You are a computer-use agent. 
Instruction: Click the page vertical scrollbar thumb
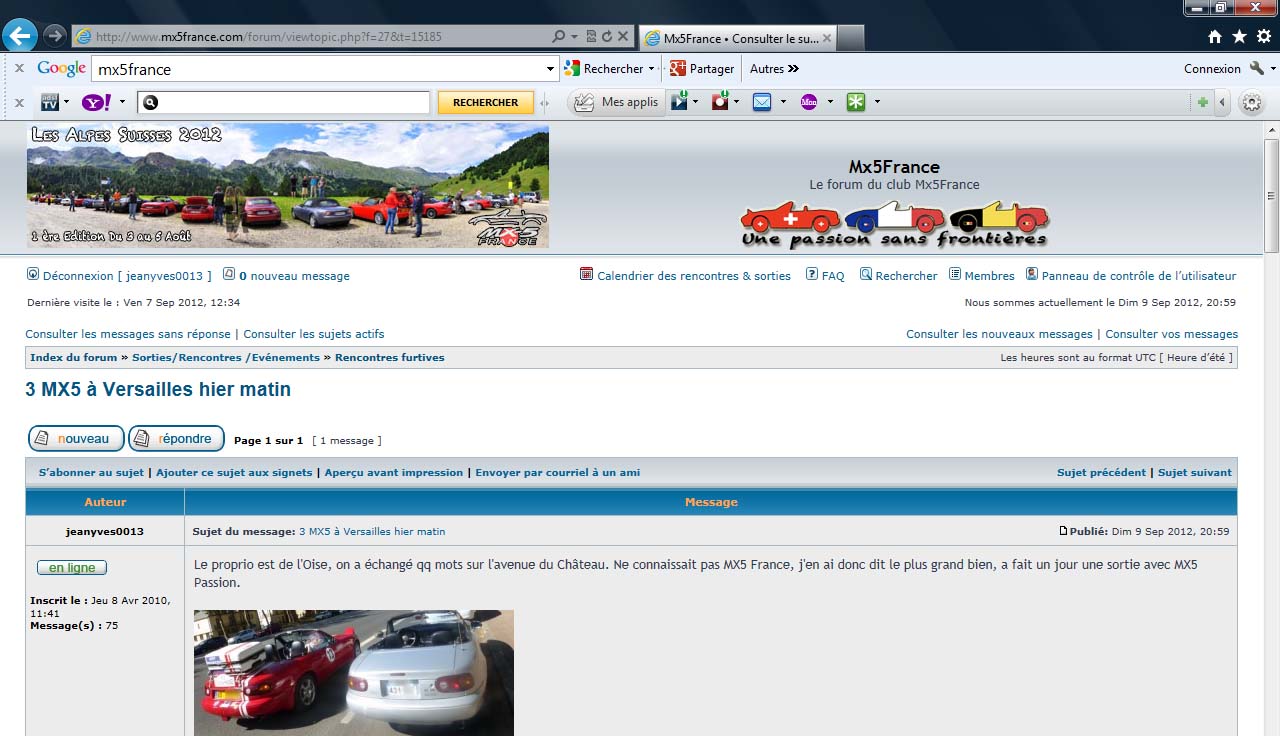(x=1271, y=196)
